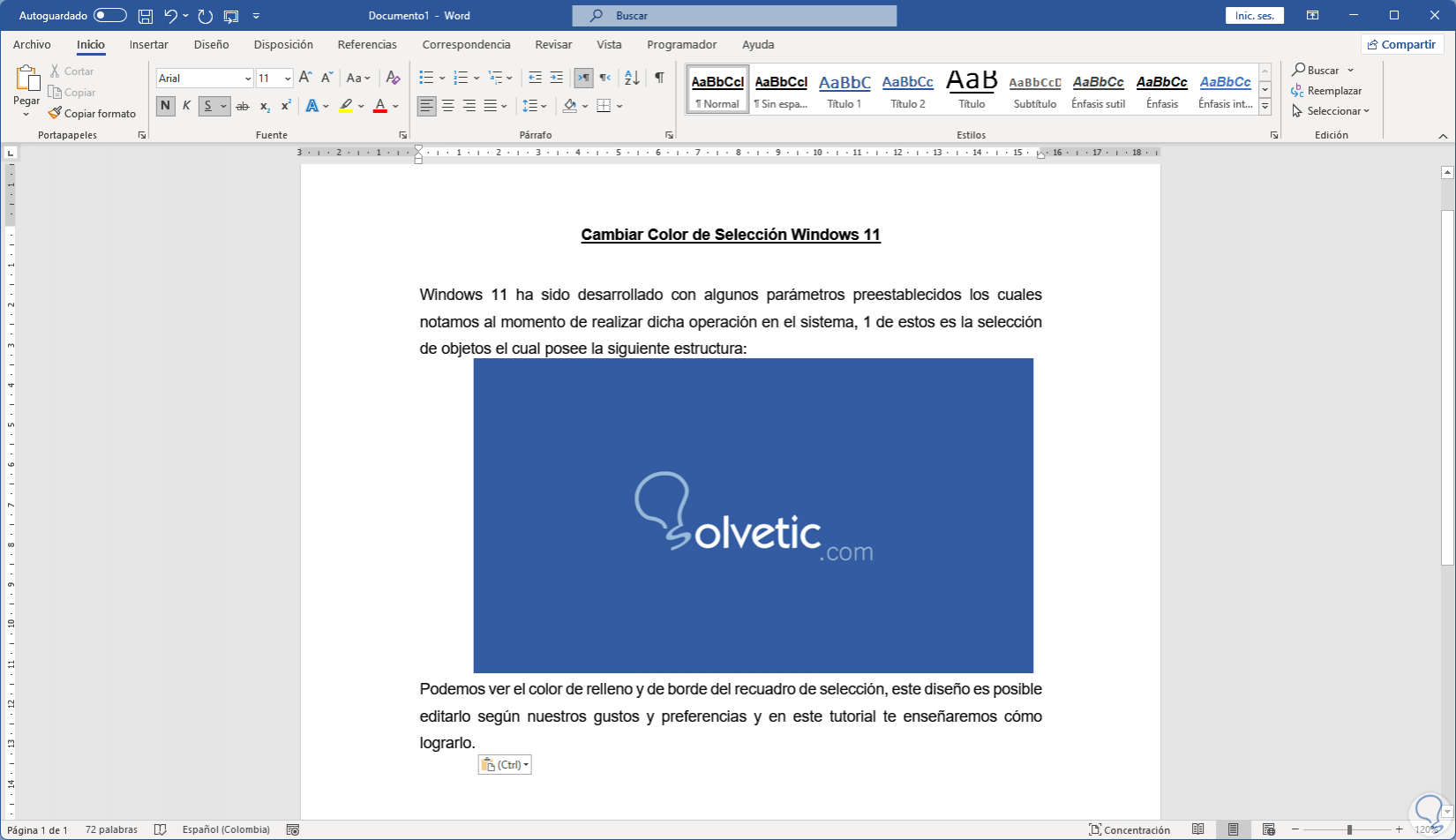This screenshot has width=1456, height=840.
Task: Switch to Web Layout view
Action: click(x=1269, y=829)
